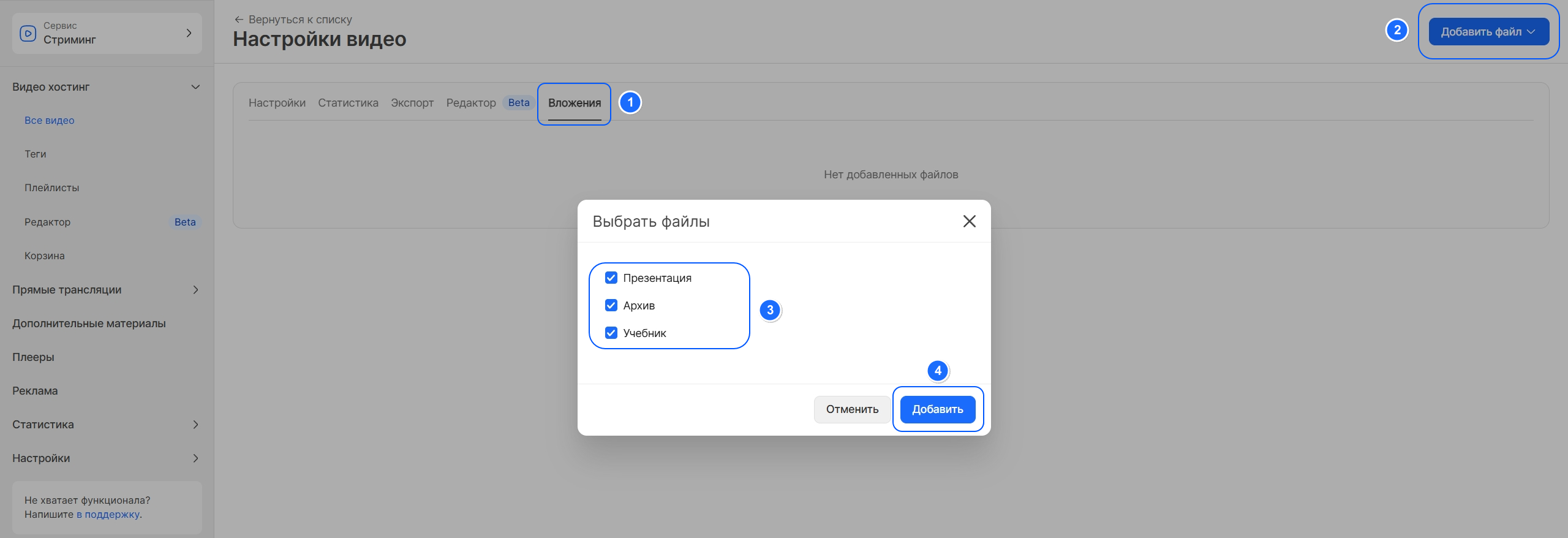The width and height of the screenshot is (1568, 538).
Task: Switch to the Статистика tab
Action: tap(348, 103)
